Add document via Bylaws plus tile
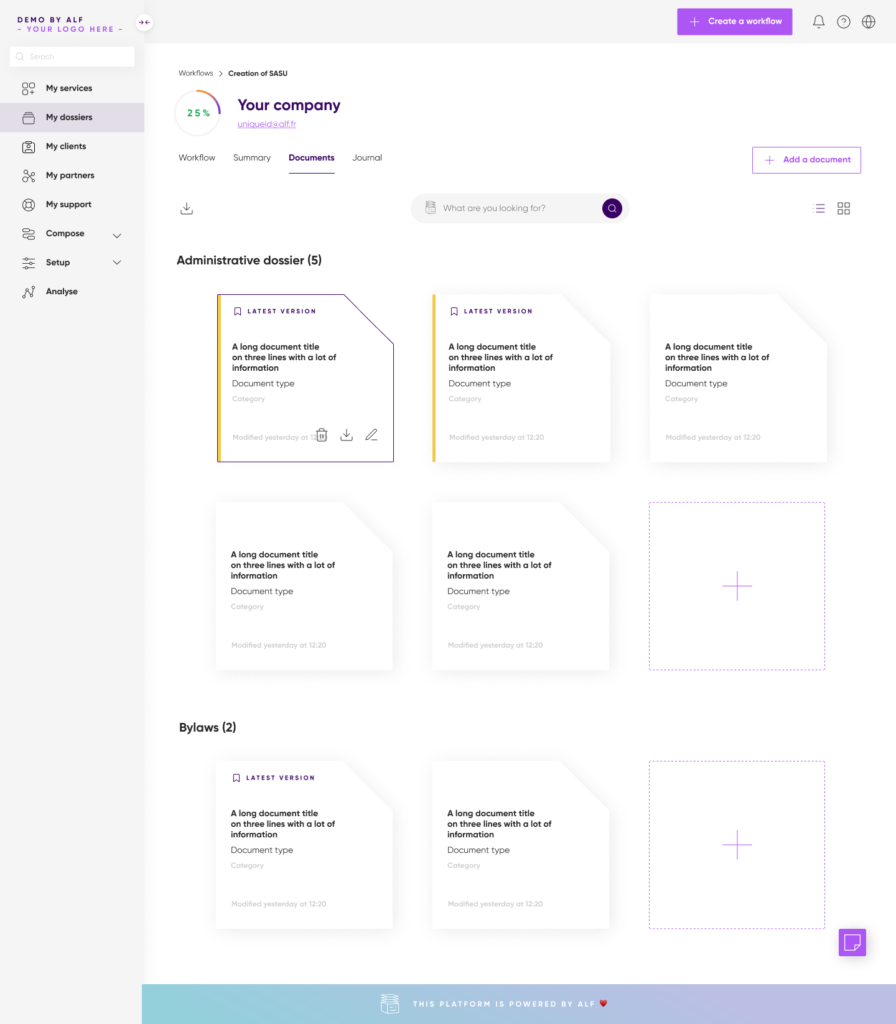The image size is (896, 1024). (x=737, y=844)
